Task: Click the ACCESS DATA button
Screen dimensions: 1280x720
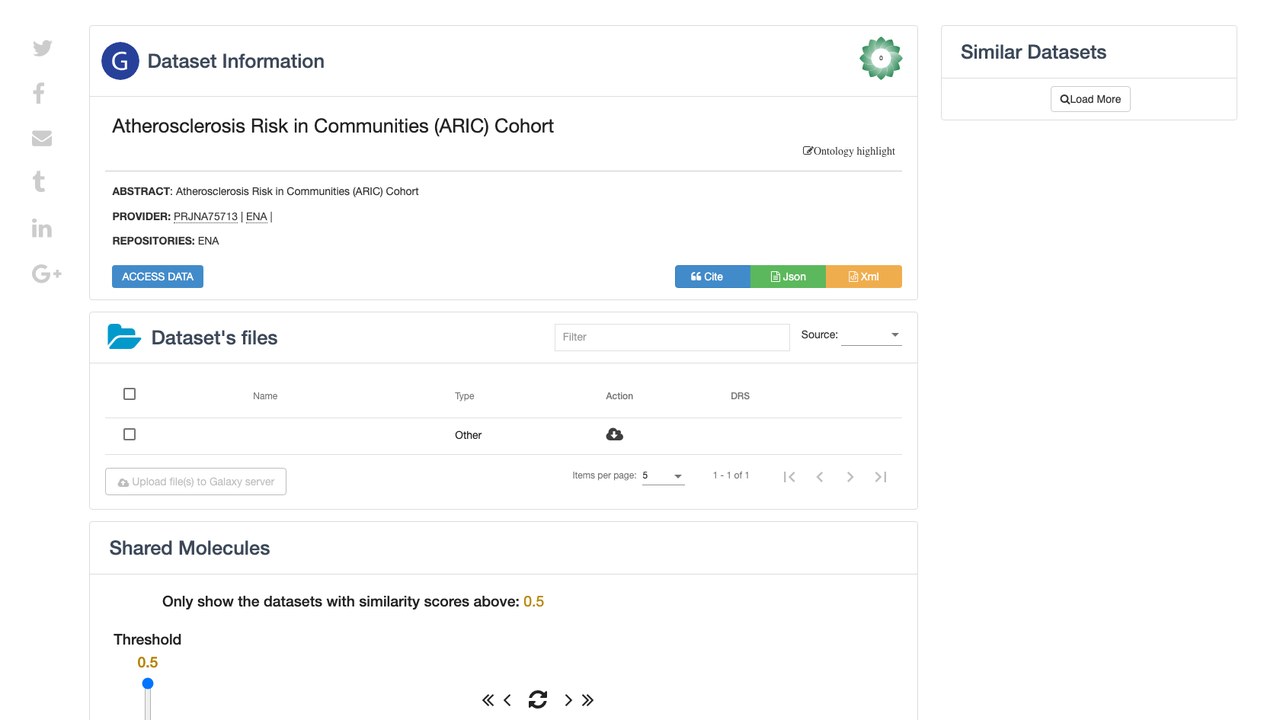Action: coord(158,276)
